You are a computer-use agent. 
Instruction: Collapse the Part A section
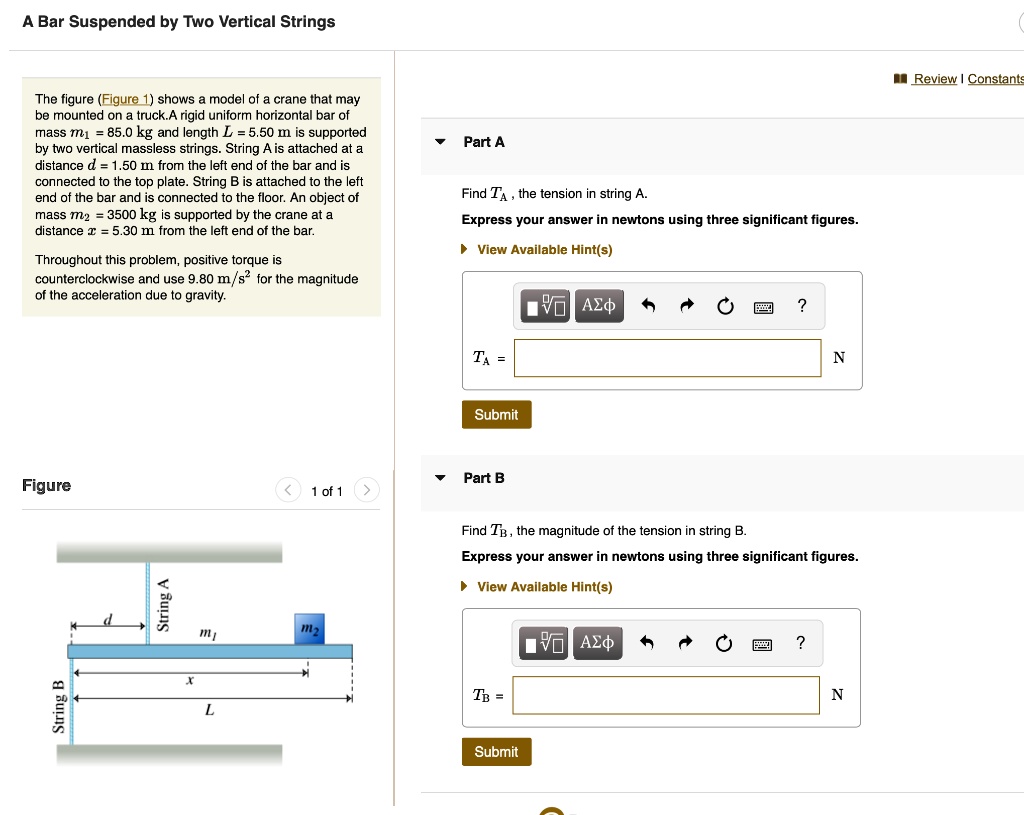(x=440, y=142)
